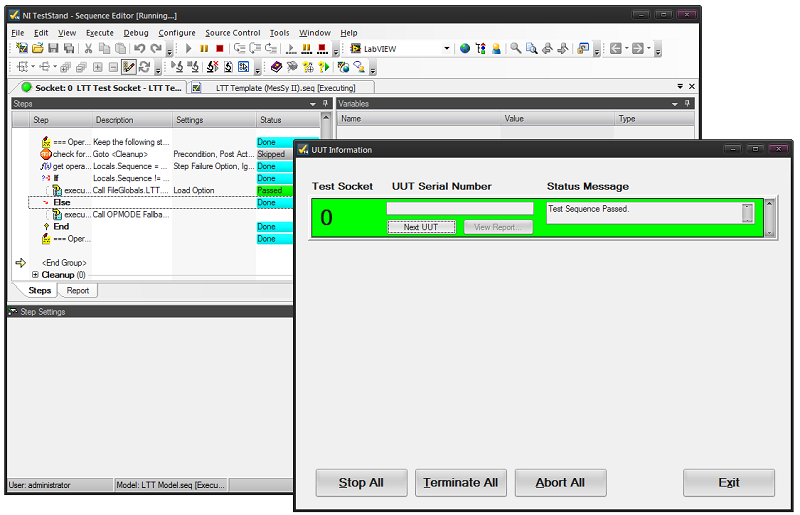
Task: Open the Back history dropdown arrow
Action: (626, 48)
